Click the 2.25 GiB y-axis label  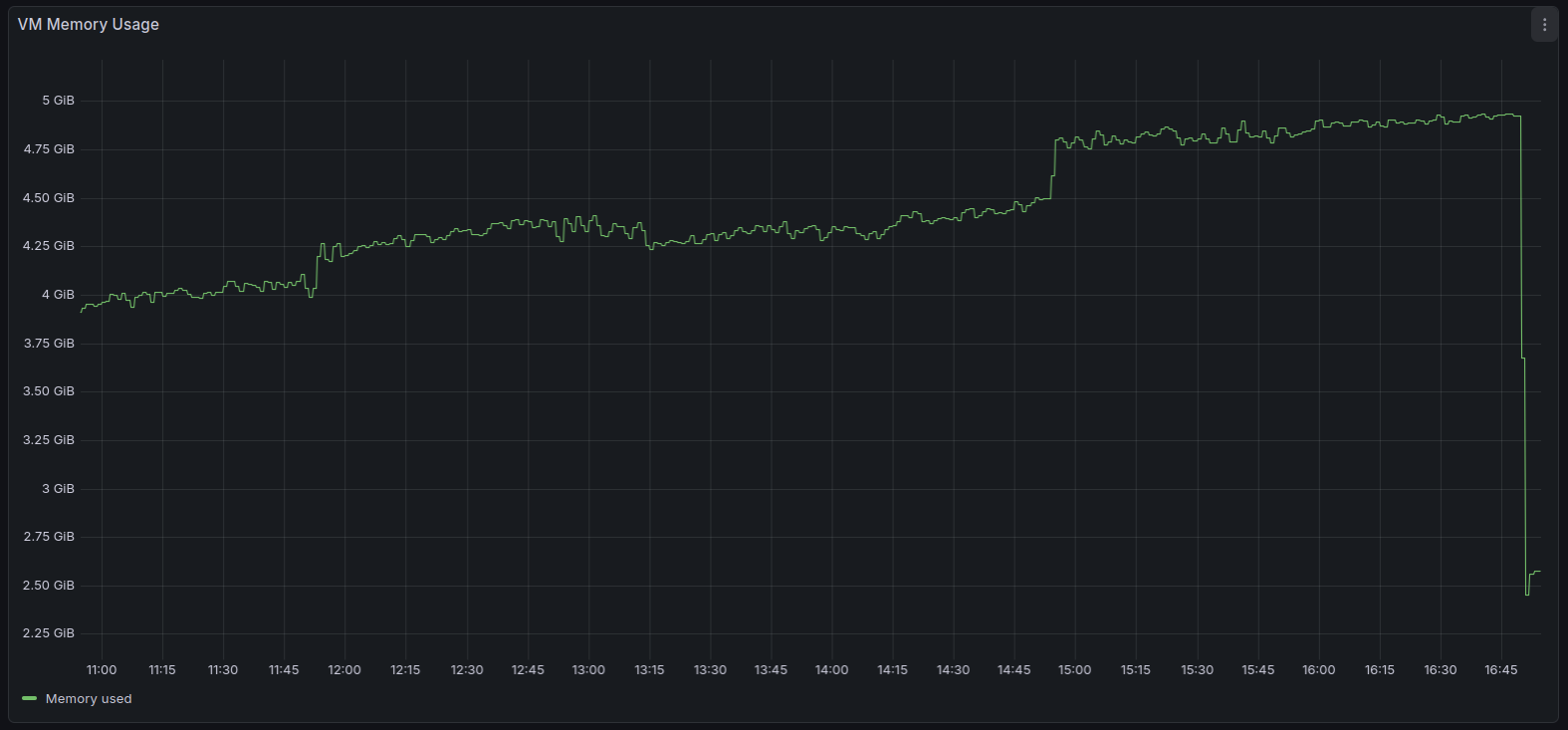(49, 633)
